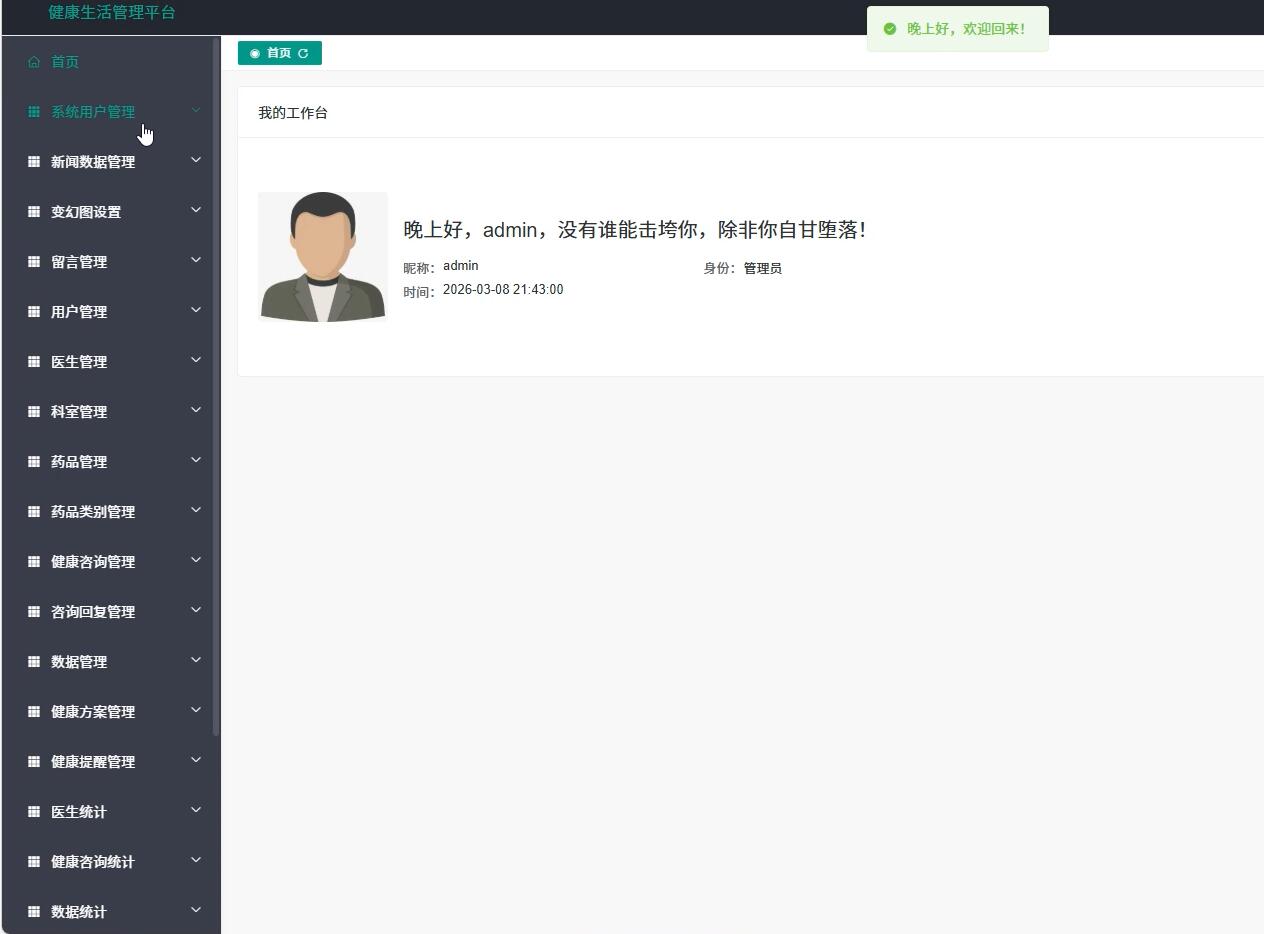Viewport: 1264px width, 934px height.
Task: Open the 健康方案管理 menu label
Action: [x=93, y=712]
